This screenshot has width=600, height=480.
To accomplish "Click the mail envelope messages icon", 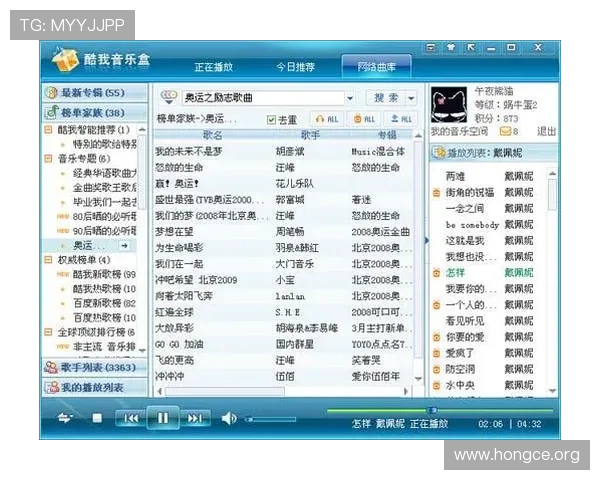I will 506,131.
